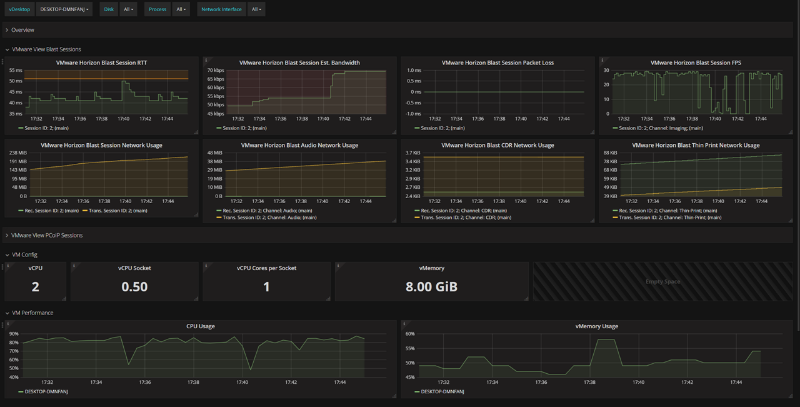Click resize handle of Blast Session Packet Loss panel
Screen dimensions: 800x407
click(x=592, y=132)
